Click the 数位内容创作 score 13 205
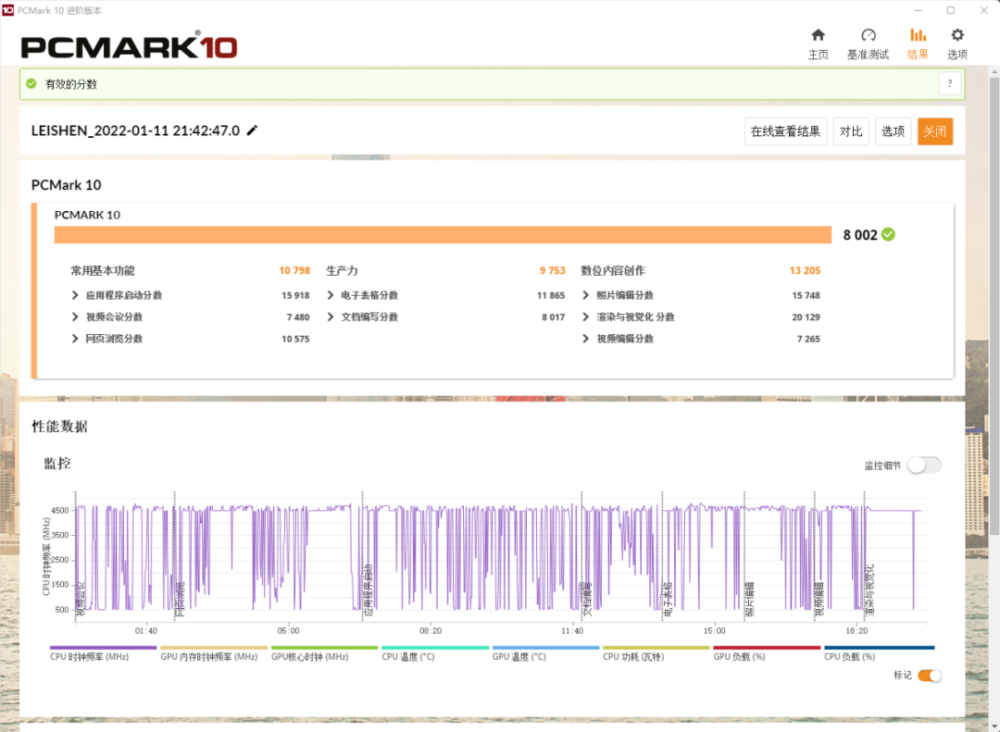Screen dimensions: 1000x732 805,270
